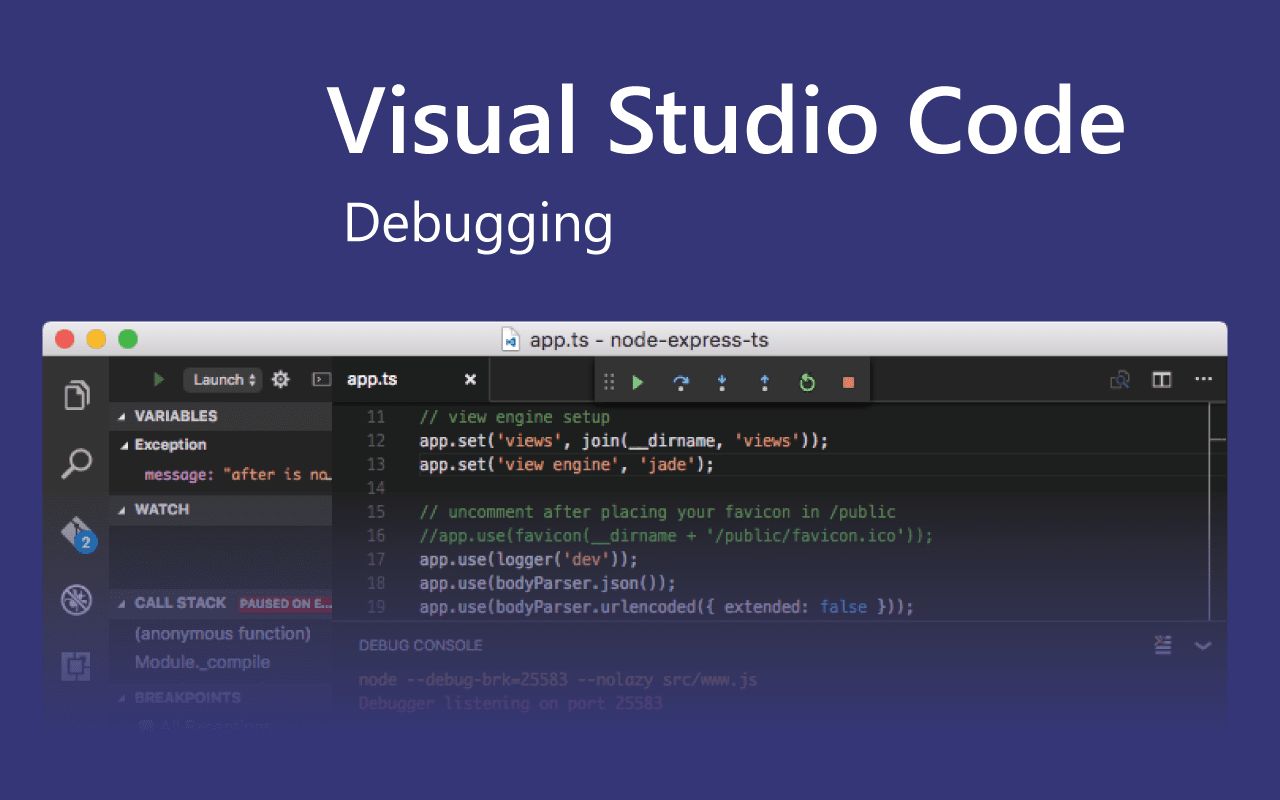Image resolution: width=1280 pixels, height=800 pixels.
Task: Minimize the window with yellow button
Action: [x=96, y=339]
